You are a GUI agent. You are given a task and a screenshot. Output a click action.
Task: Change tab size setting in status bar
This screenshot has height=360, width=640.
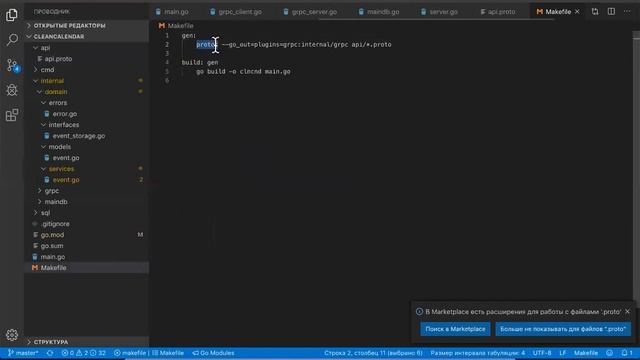point(478,353)
